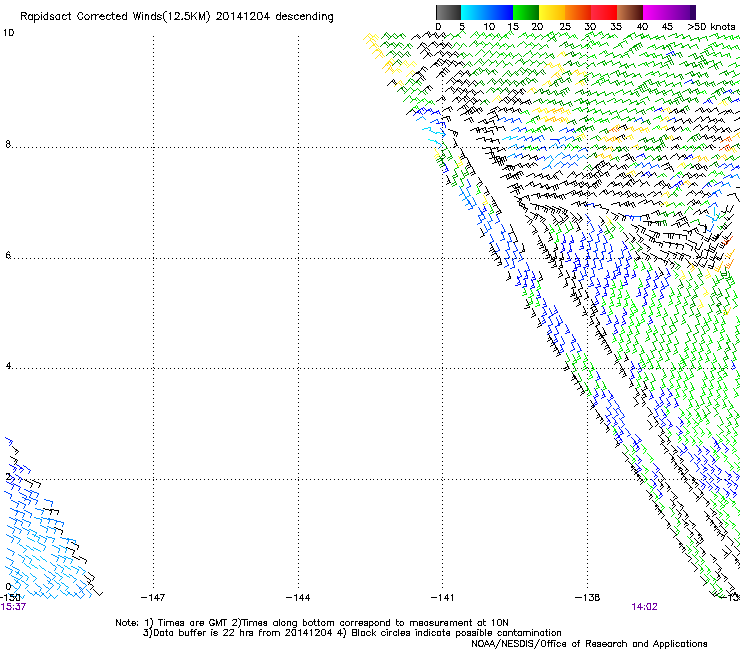The height and width of the screenshot is (650, 740).
Task: Click the orange 25-30 knots legend segment
Action: 578,12
